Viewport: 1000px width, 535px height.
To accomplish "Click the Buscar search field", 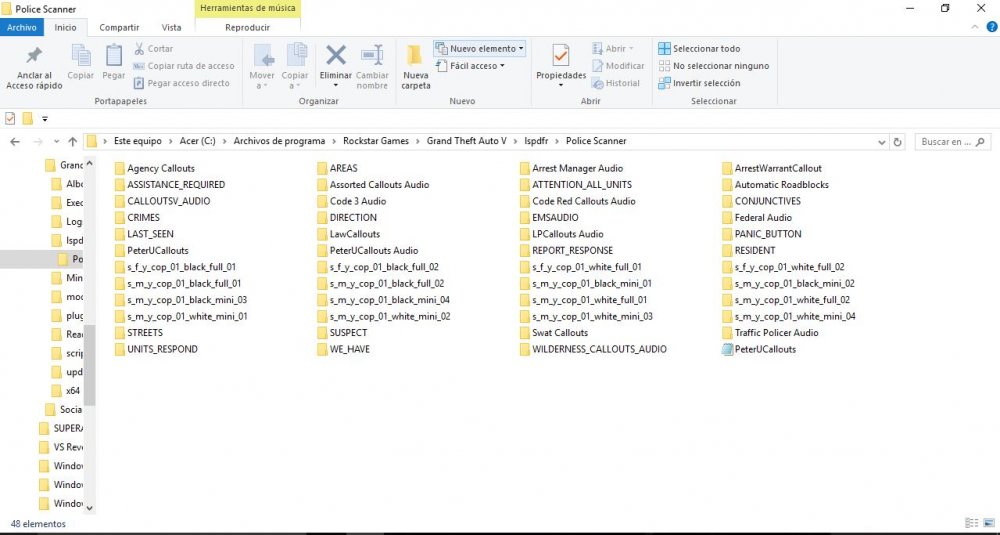I will [953, 142].
